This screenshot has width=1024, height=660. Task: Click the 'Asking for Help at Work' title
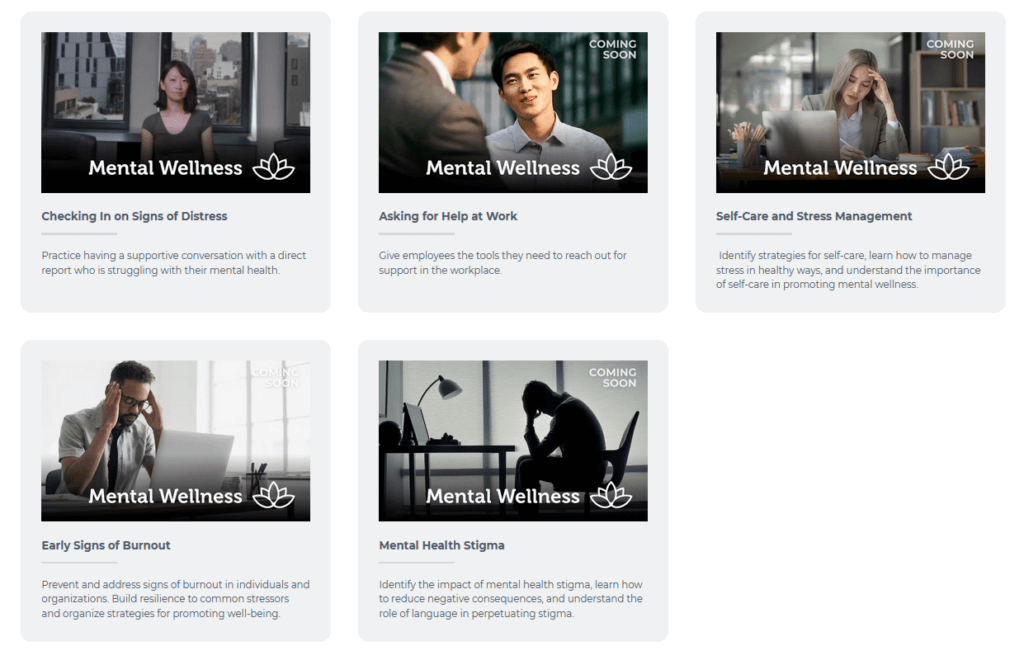(x=448, y=216)
